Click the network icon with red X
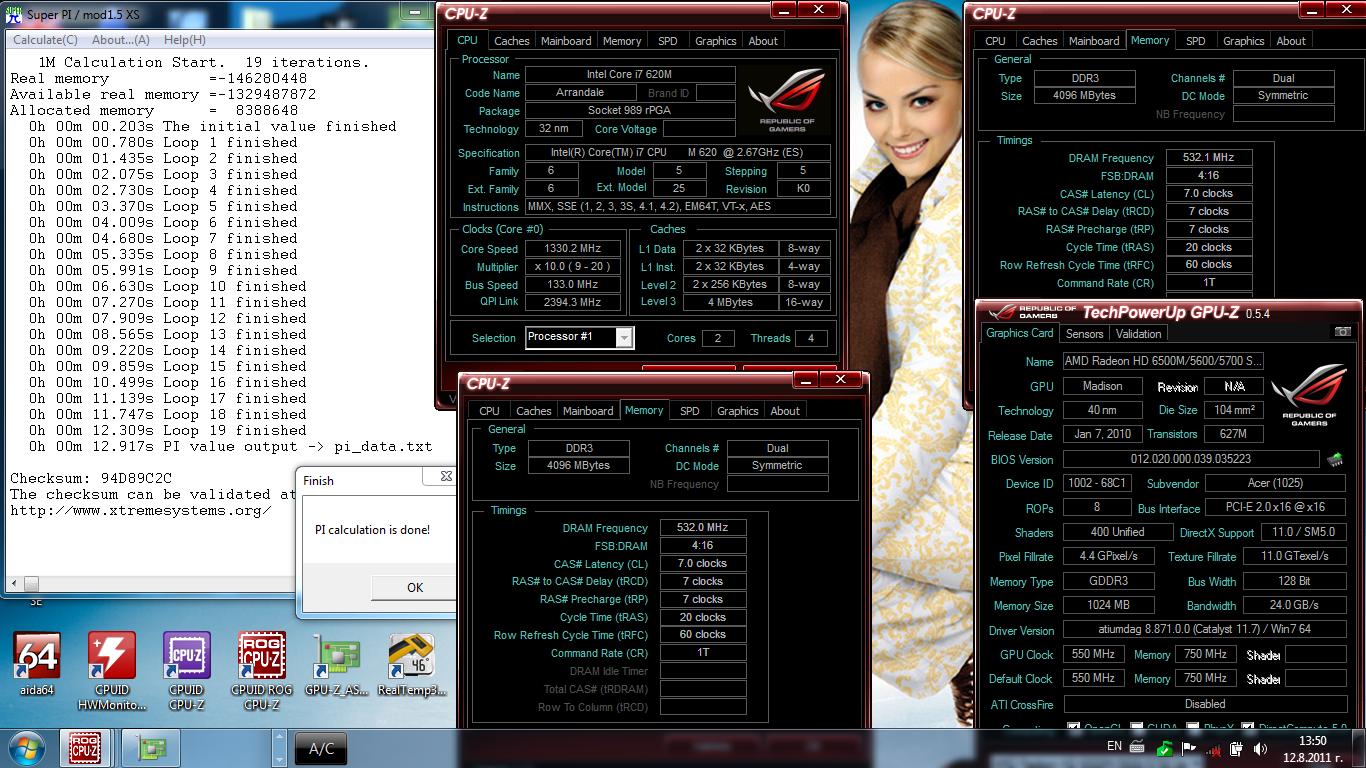The image size is (1366, 768). click(1213, 749)
